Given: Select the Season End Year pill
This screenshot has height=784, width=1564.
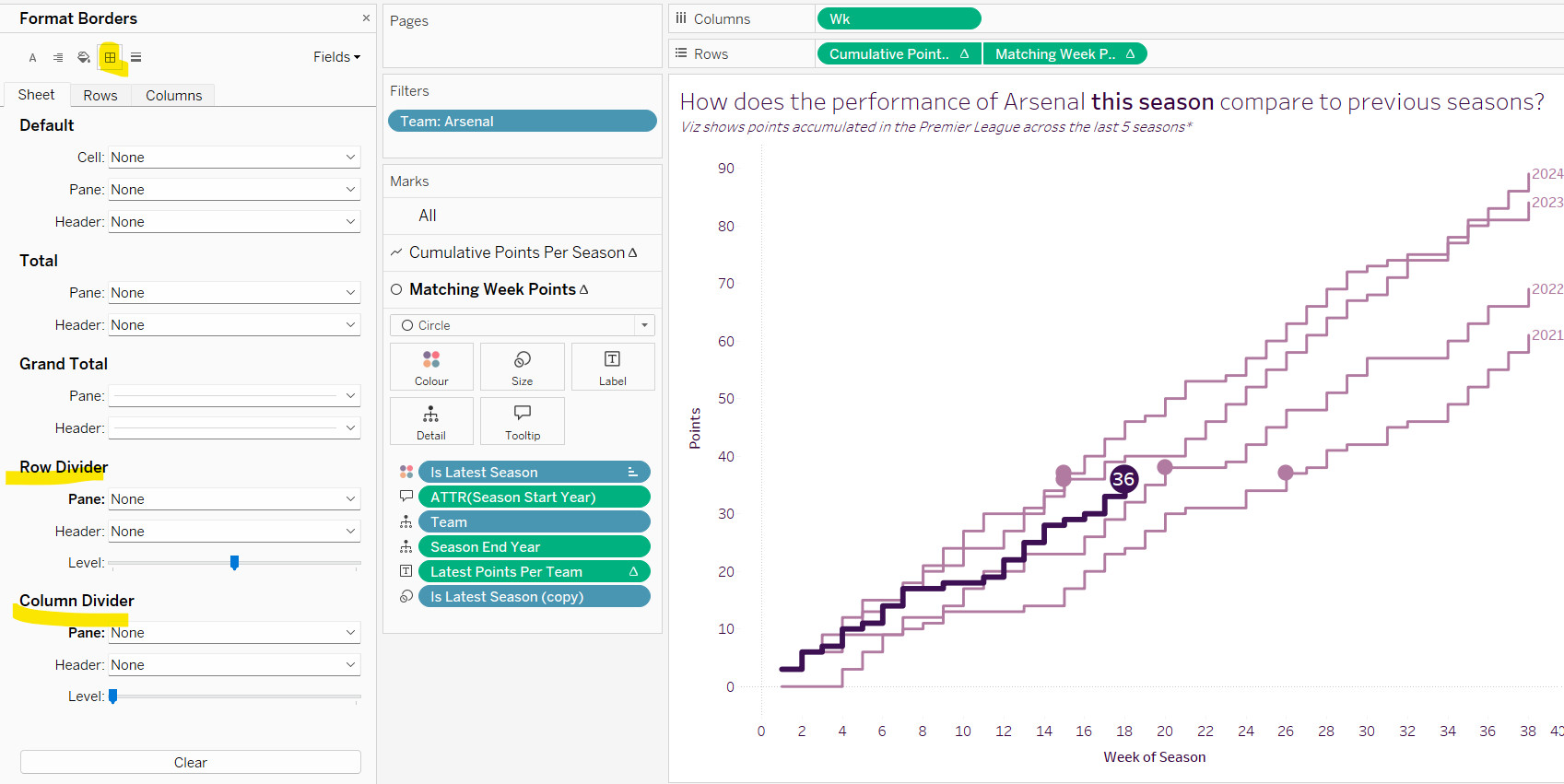Looking at the screenshot, I should (535, 546).
